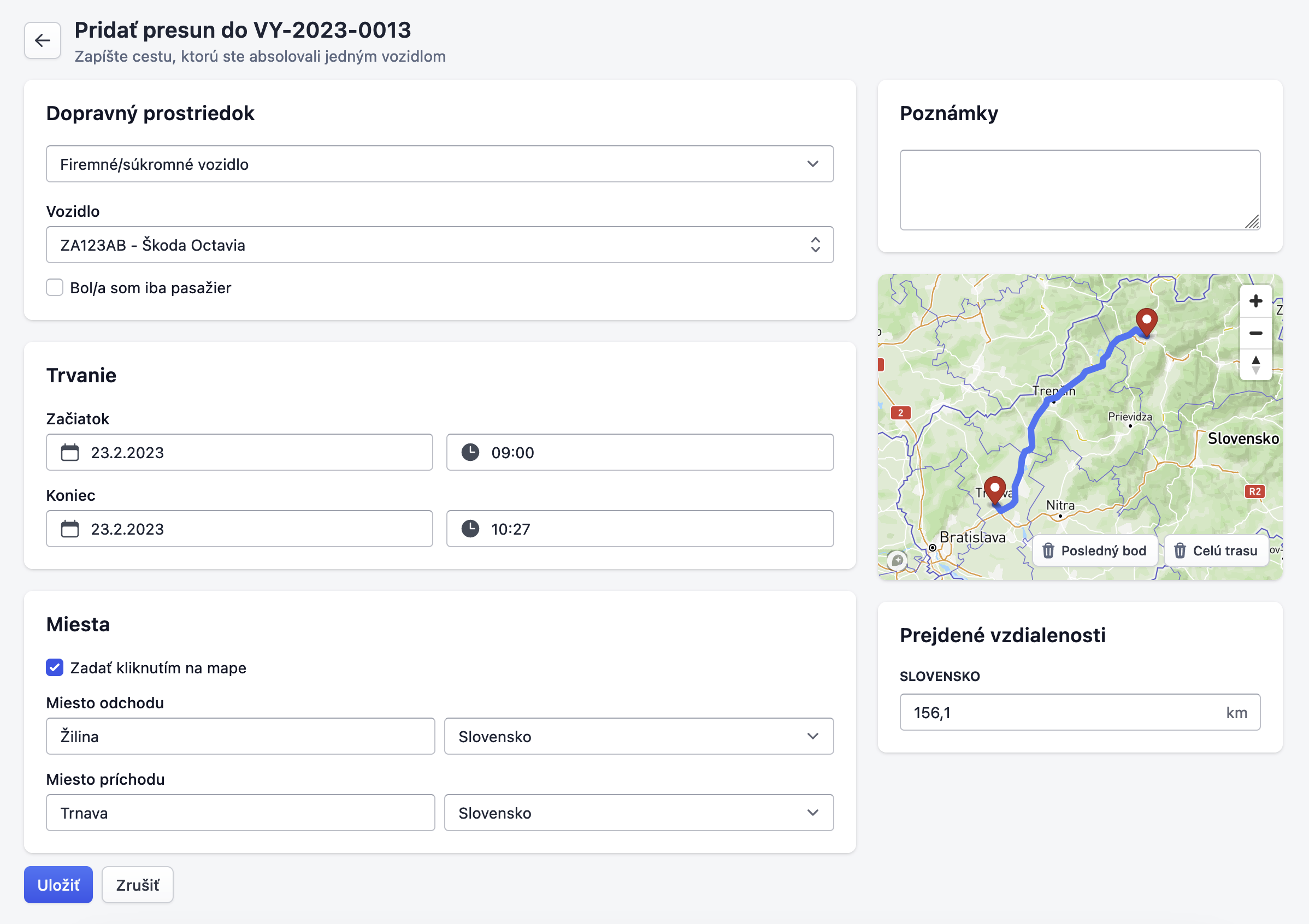1309x924 pixels.
Task: Open the Vozidlo vehicle selector
Action: pyautogui.click(x=440, y=245)
